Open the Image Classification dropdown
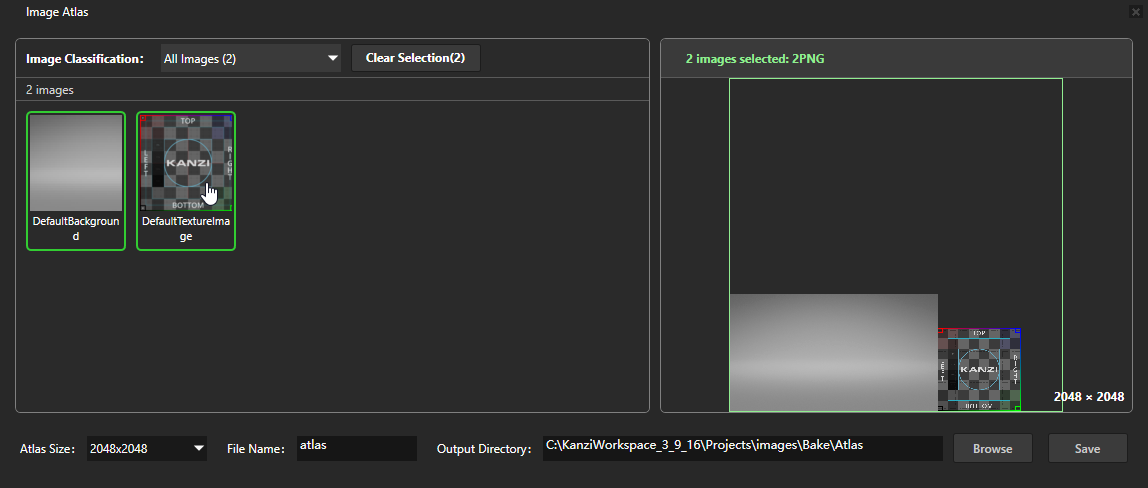The image size is (1148, 488). tap(250, 59)
